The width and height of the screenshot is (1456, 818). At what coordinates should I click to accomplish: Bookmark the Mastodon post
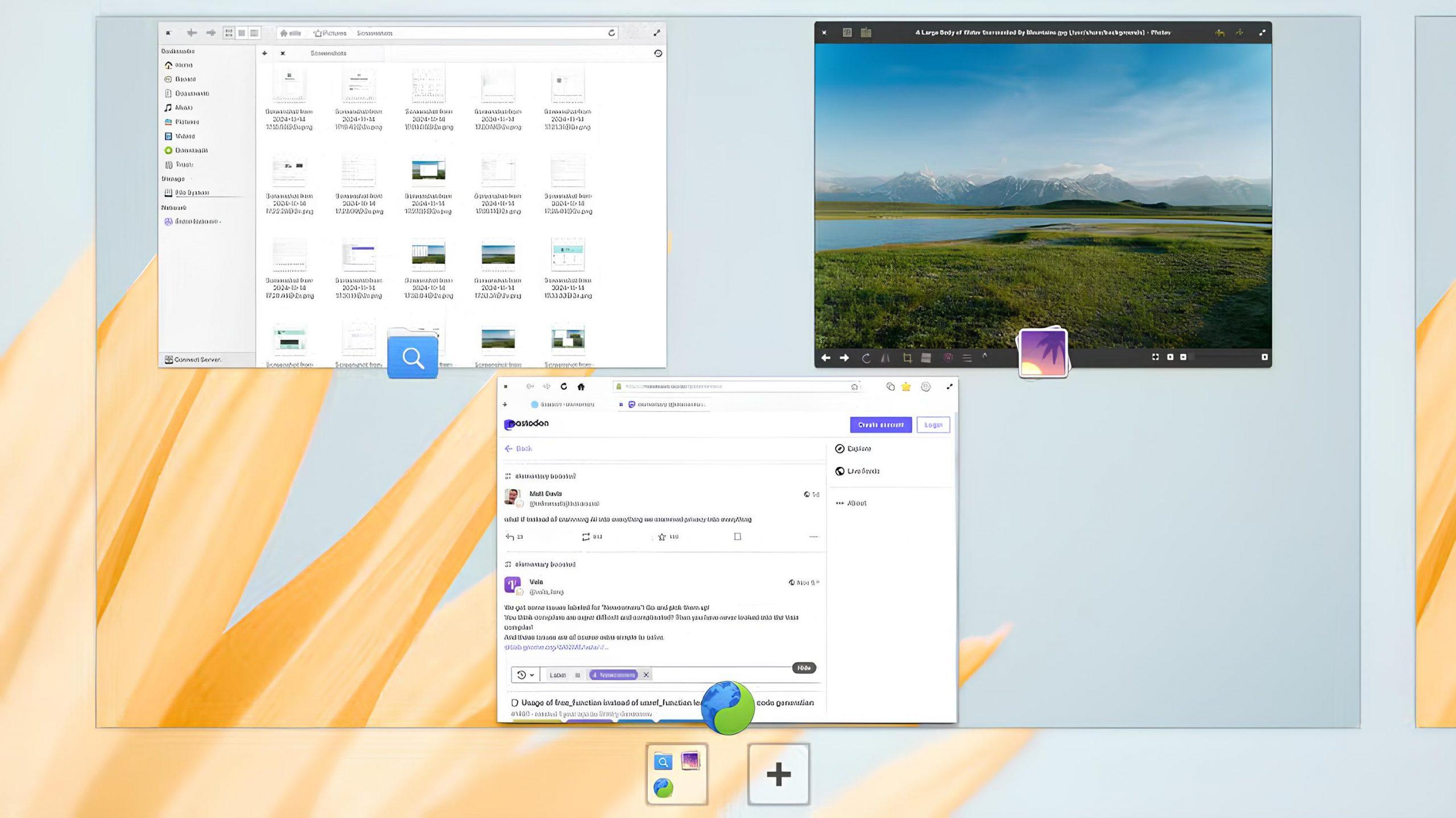pyautogui.click(x=736, y=536)
